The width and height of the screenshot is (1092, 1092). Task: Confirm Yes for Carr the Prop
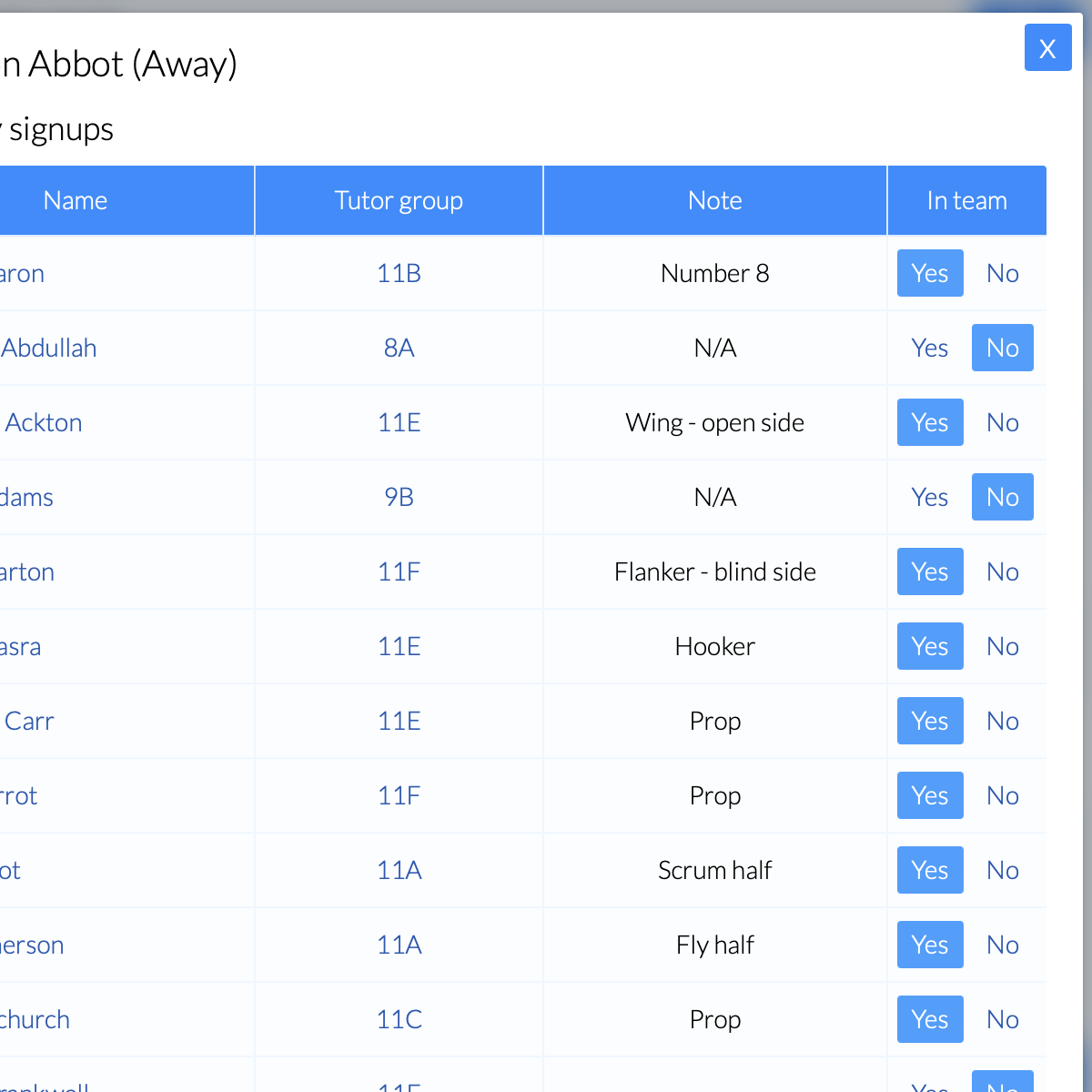(x=929, y=721)
